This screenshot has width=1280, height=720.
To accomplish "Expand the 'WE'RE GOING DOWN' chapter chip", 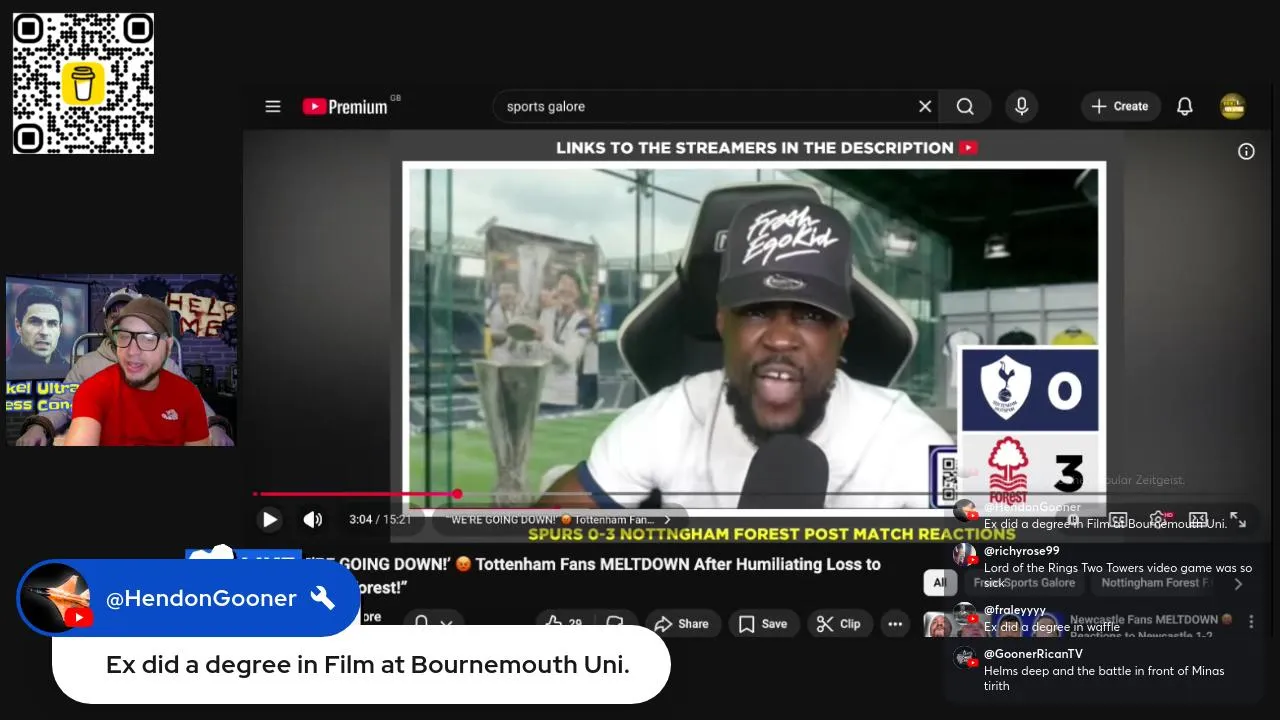I will click(x=558, y=520).
